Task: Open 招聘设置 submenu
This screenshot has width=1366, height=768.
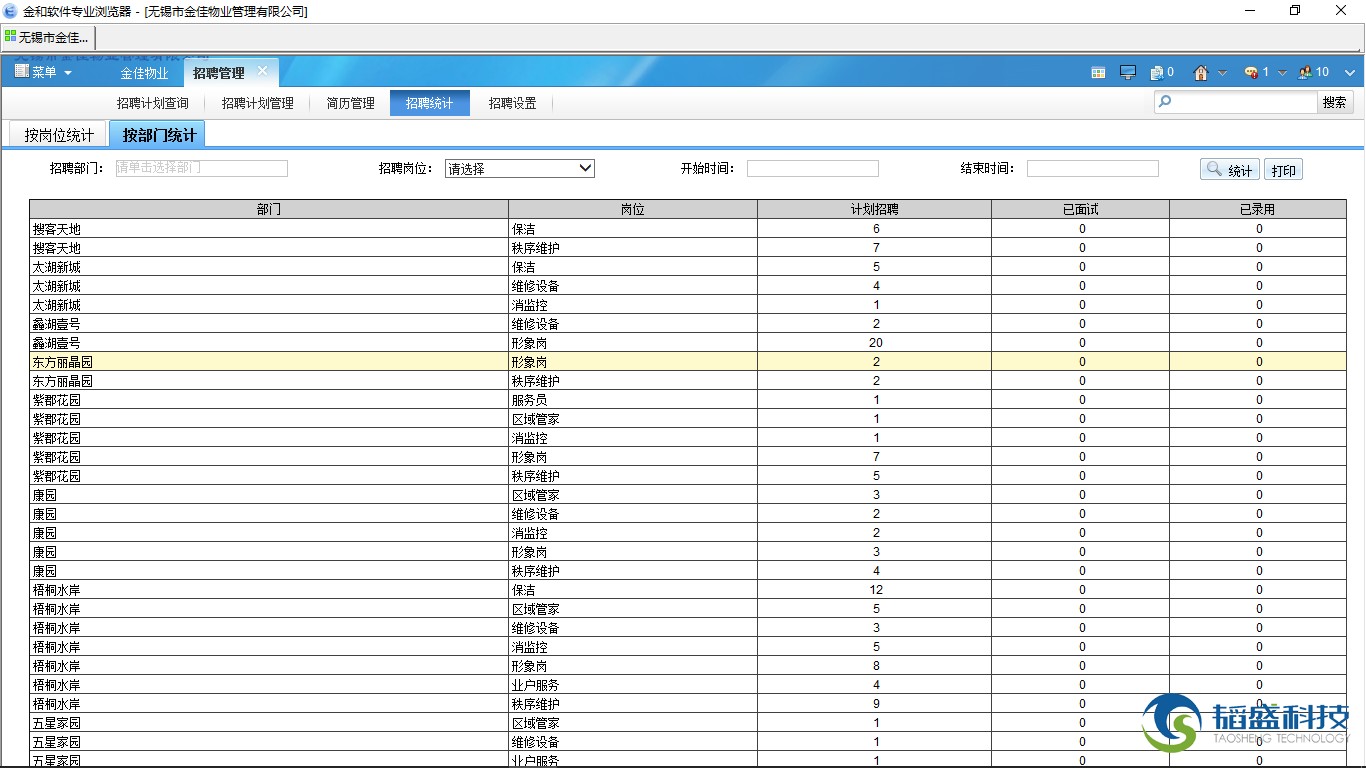Action: (512, 103)
